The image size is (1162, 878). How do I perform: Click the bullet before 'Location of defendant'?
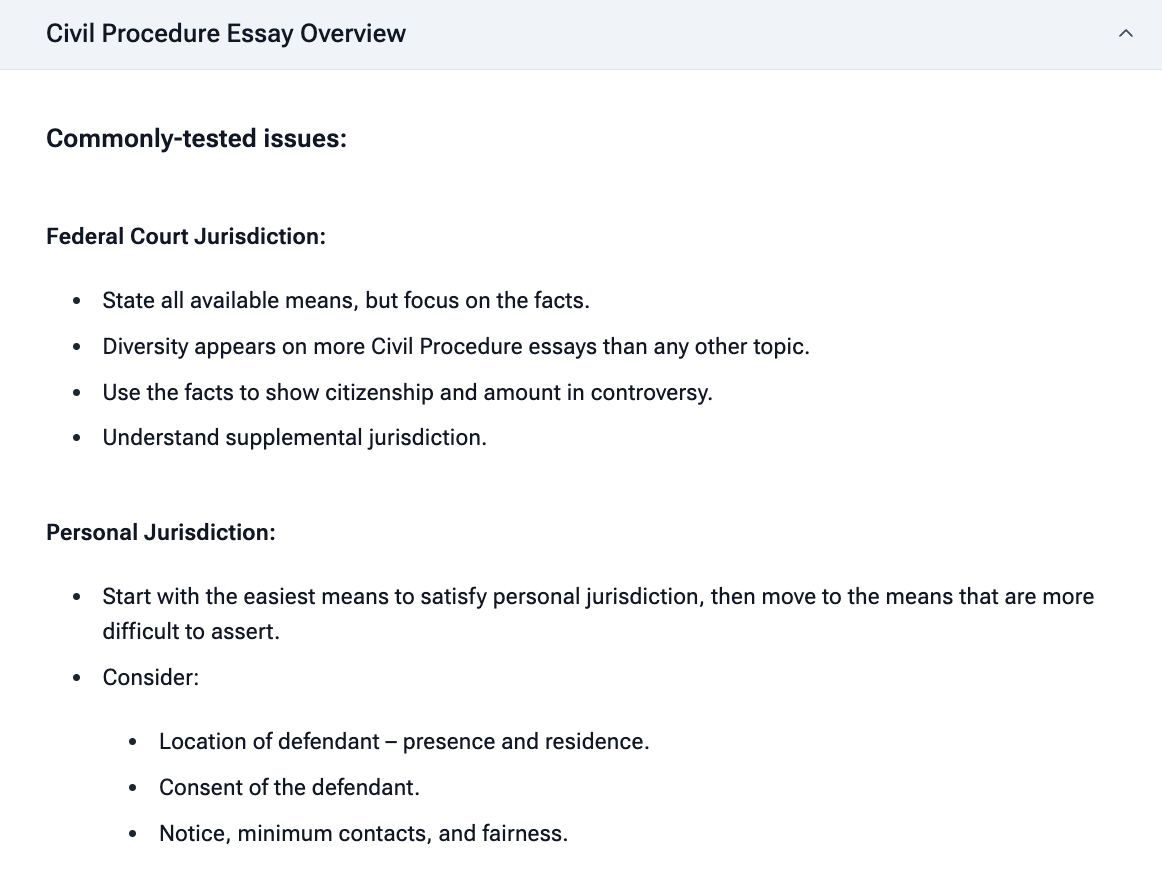pos(133,743)
